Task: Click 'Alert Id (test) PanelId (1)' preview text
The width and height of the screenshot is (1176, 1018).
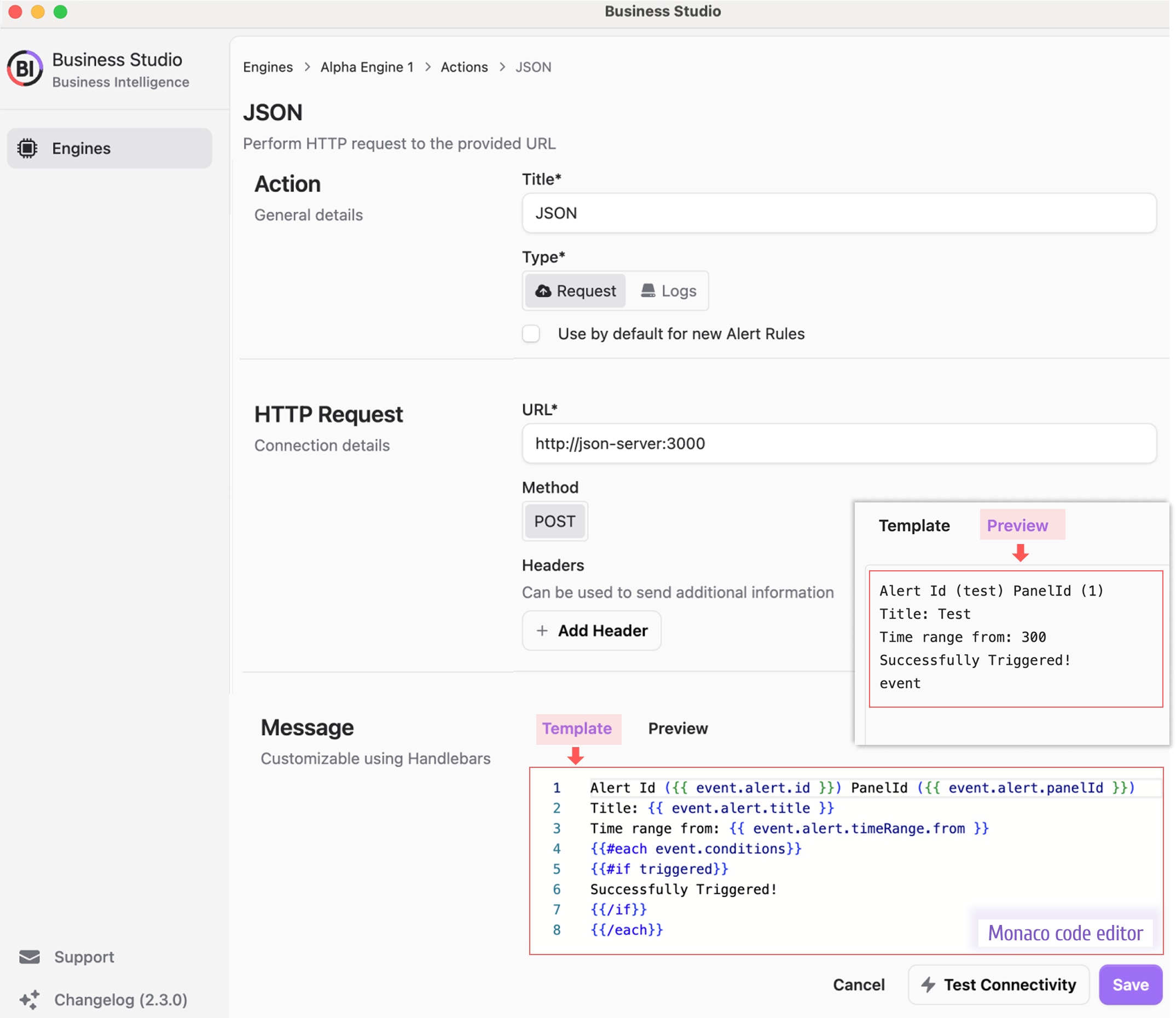Action: coord(992,591)
